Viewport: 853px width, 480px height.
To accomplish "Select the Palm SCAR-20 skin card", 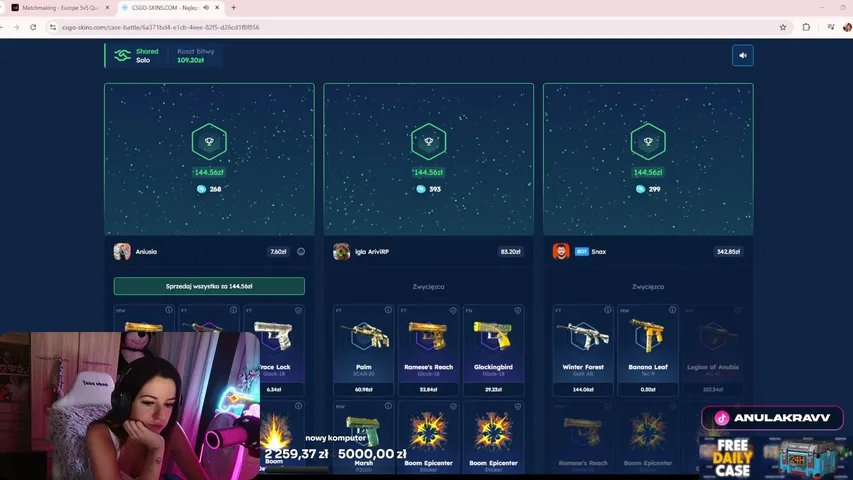I will click(x=363, y=350).
